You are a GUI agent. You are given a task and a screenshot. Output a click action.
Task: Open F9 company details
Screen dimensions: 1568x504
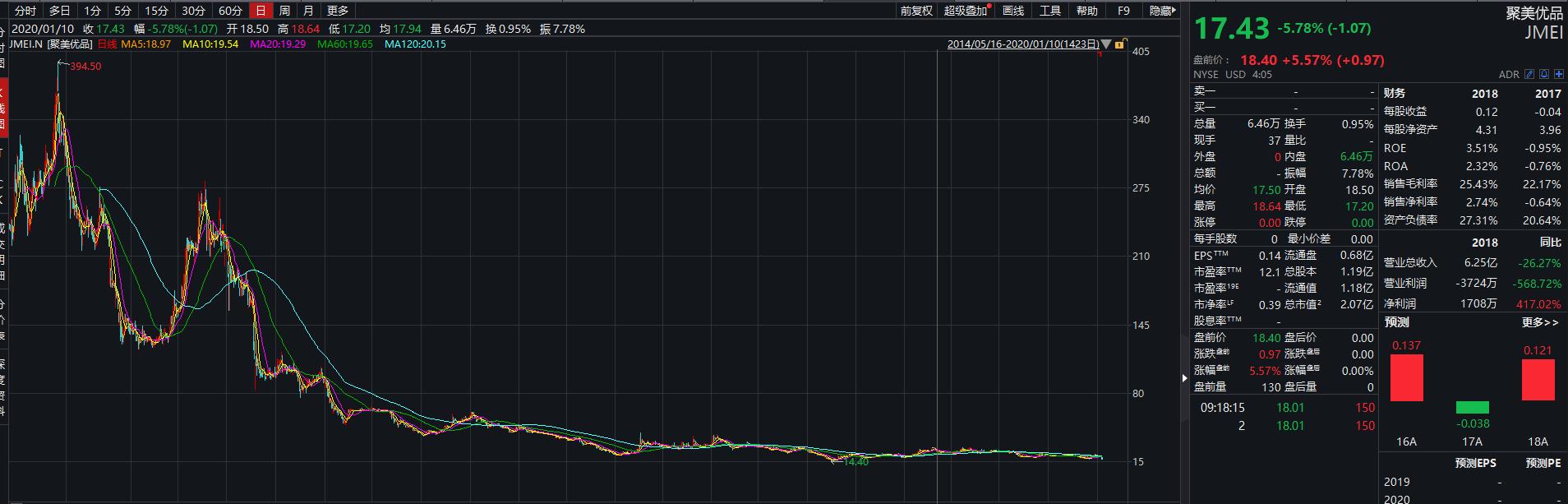point(1123,11)
